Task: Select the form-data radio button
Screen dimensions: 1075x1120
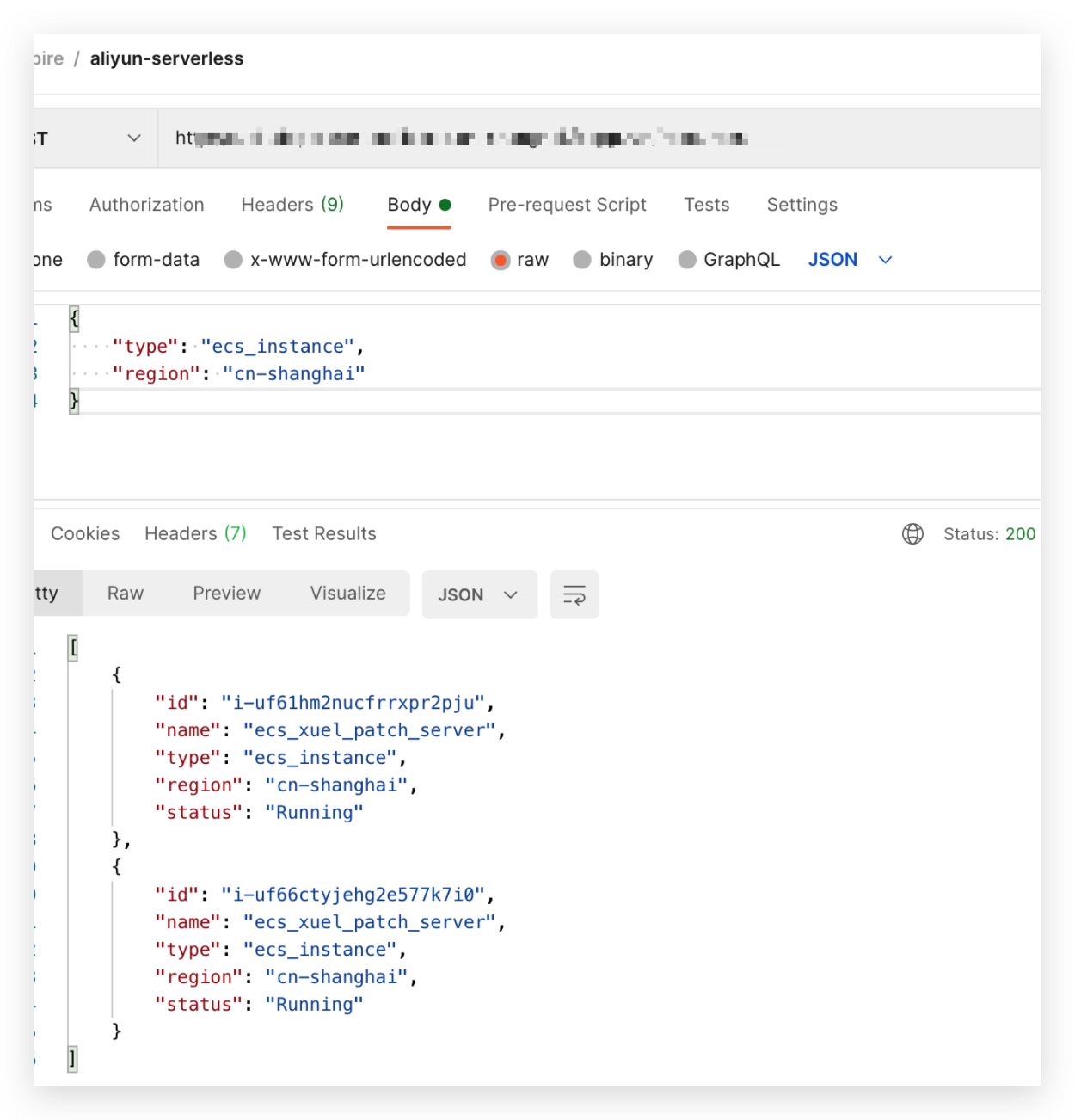Action: pos(96,260)
